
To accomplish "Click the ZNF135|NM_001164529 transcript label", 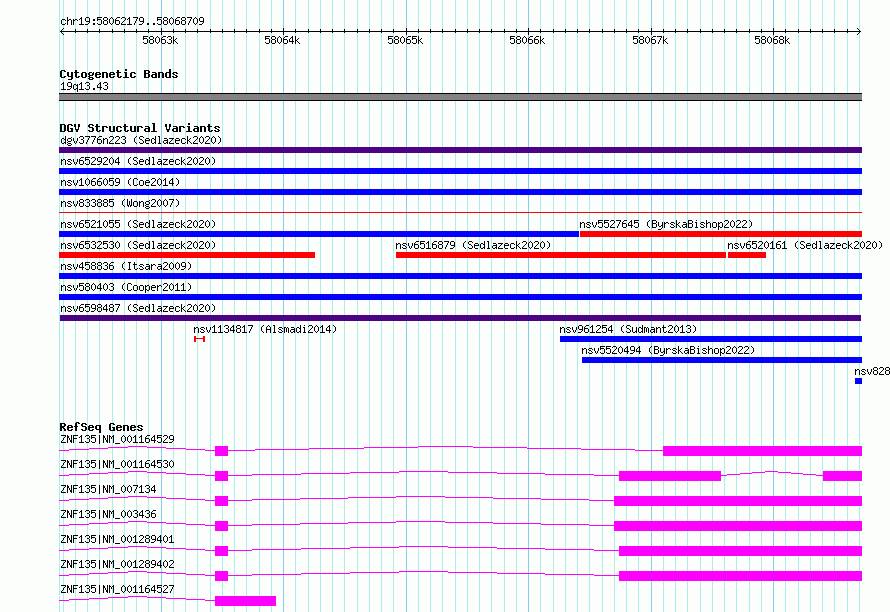I will coord(117,439).
